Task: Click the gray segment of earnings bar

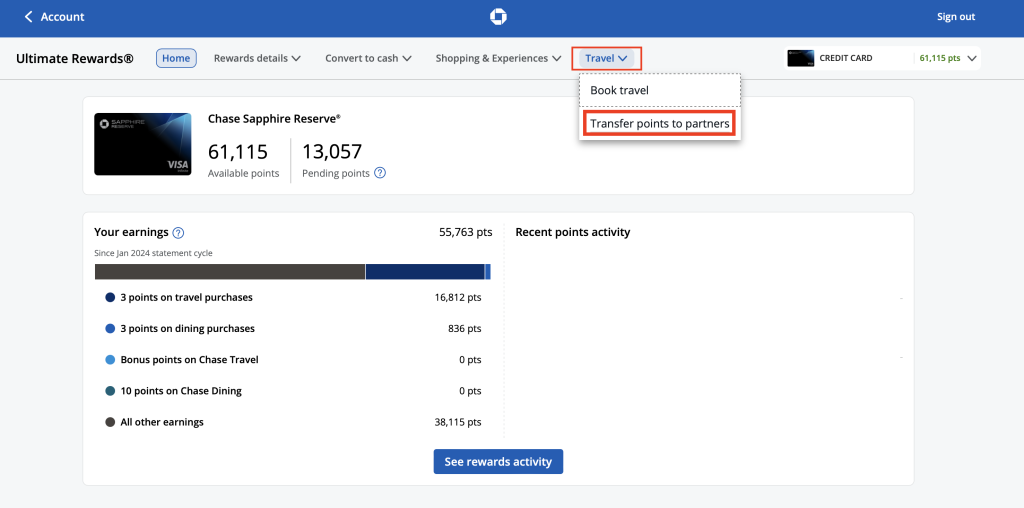Action: (230, 272)
